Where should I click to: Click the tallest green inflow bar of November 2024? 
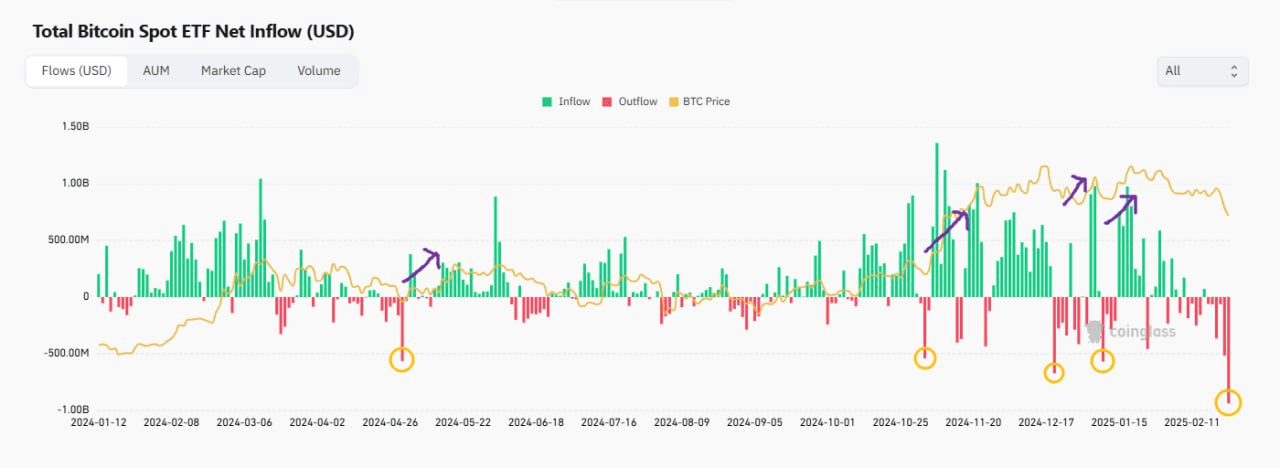[937, 220]
